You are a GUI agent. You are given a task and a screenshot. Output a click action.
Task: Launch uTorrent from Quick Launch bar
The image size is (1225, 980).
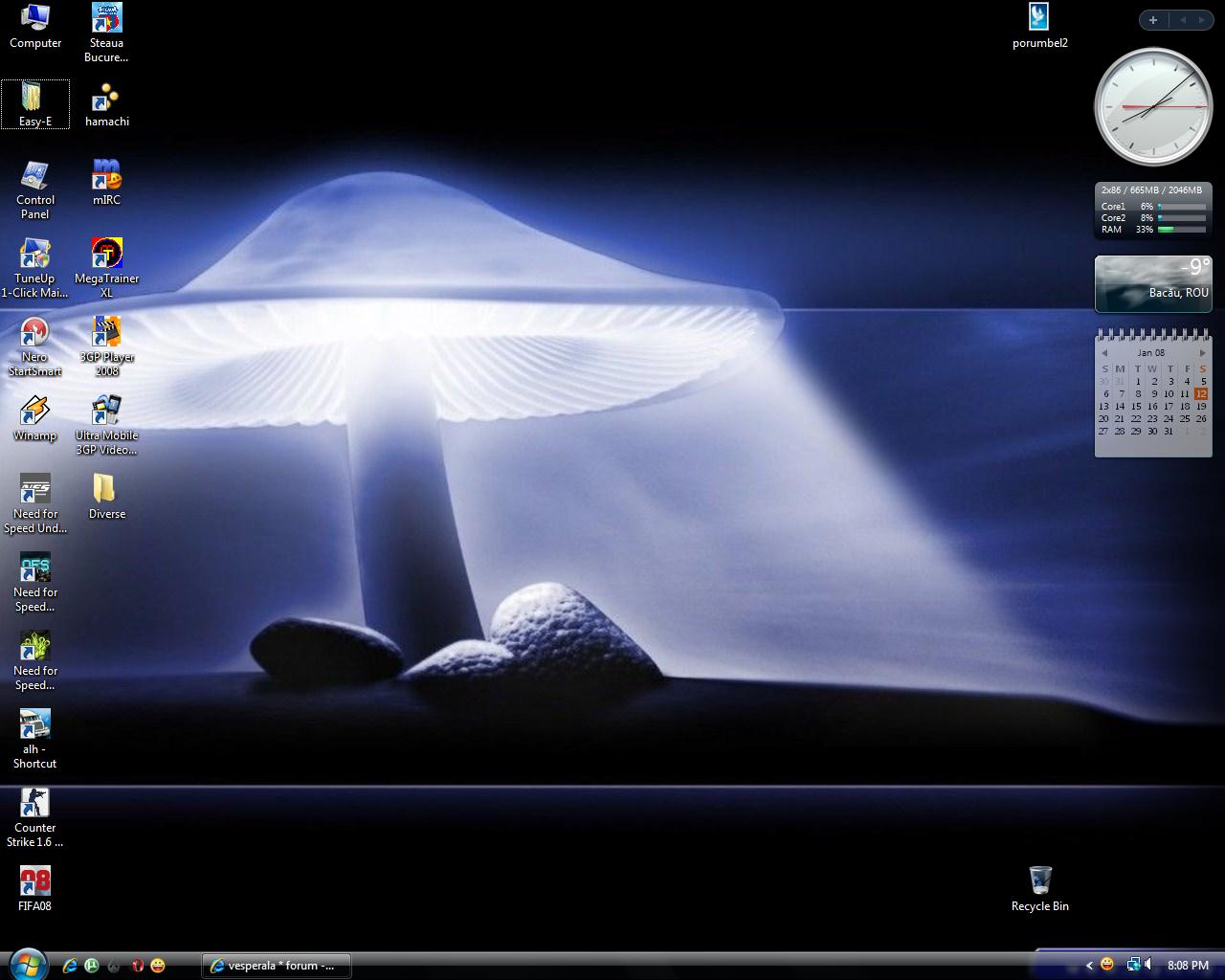(92, 966)
